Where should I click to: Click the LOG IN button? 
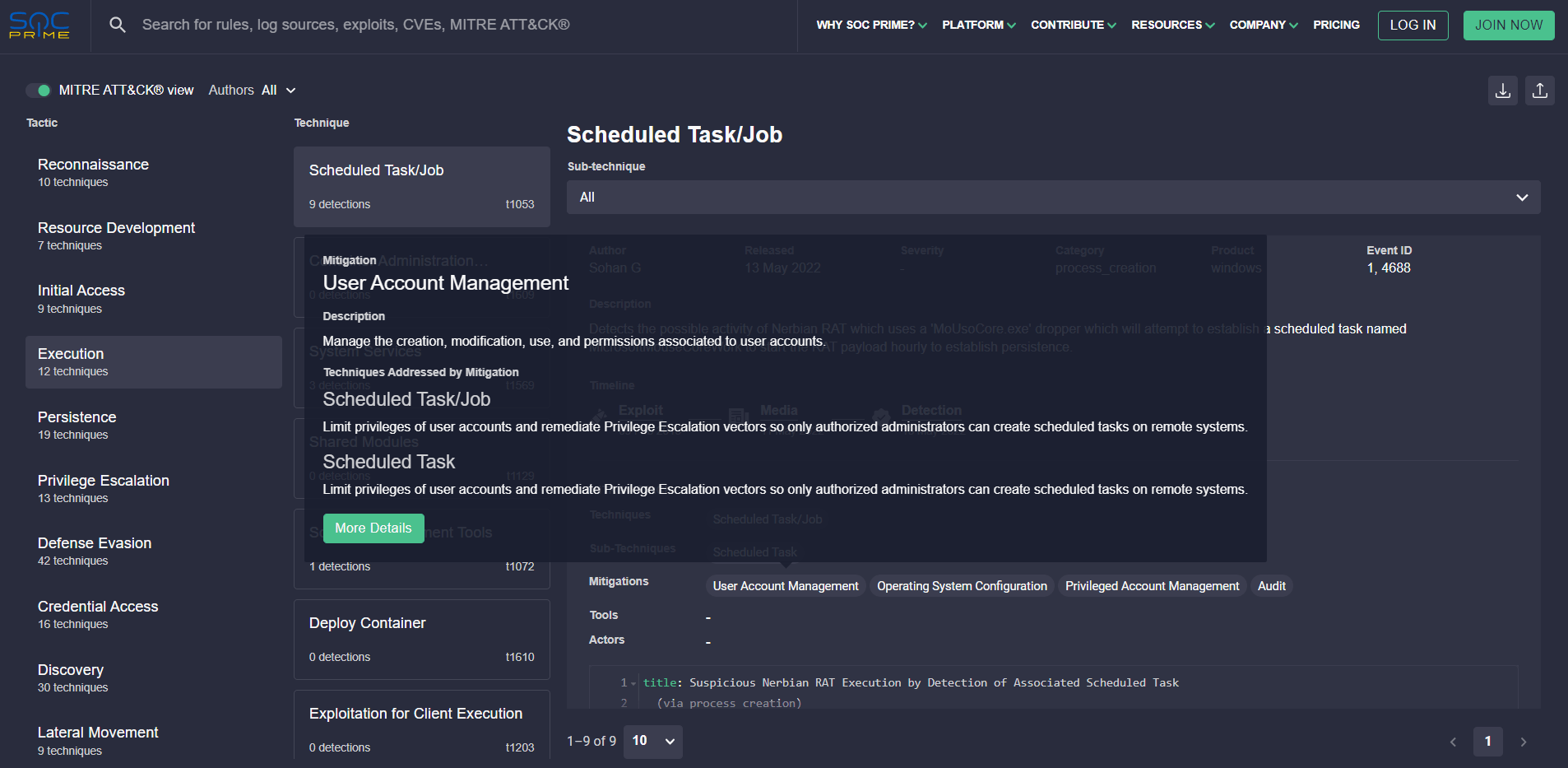coord(1413,26)
